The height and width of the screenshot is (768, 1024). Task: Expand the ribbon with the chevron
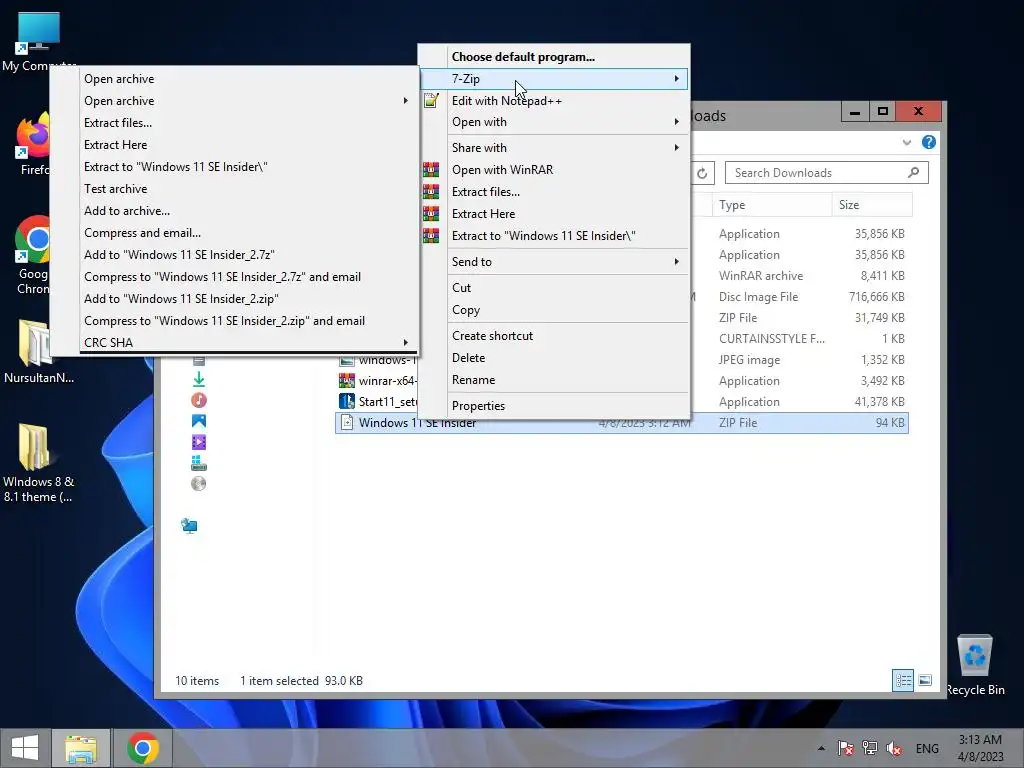point(906,142)
